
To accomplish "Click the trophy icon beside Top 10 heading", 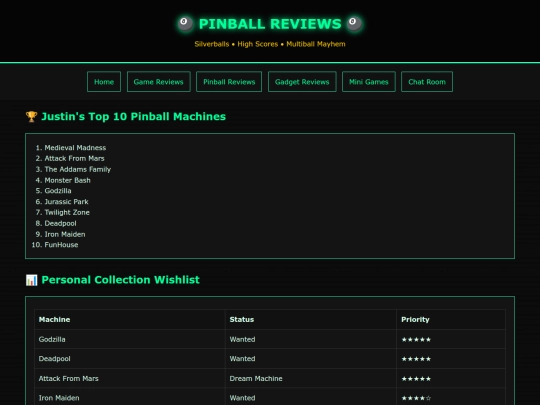I will (x=31, y=116).
